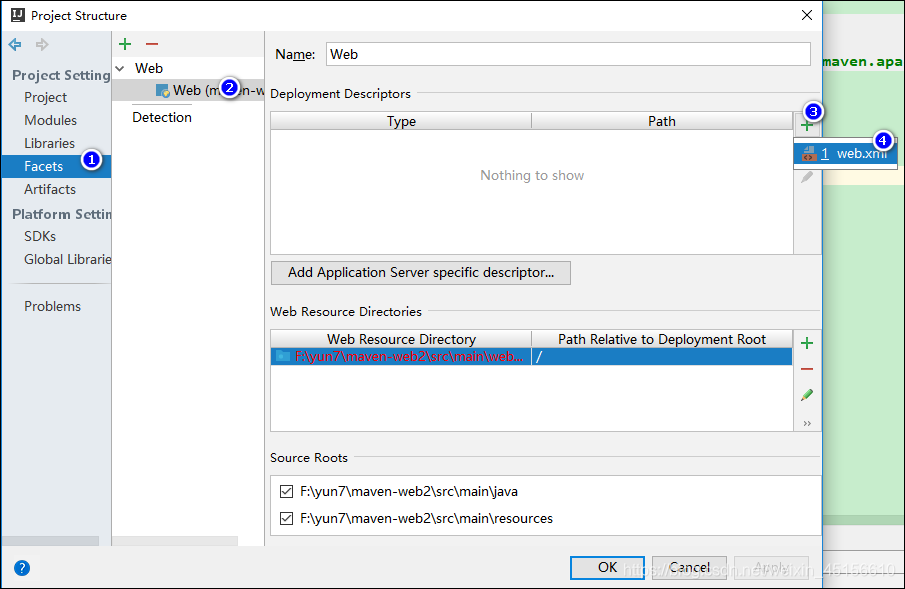Viewport: 905px width, 589px height.
Task: Click the Type column header
Action: click(401, 121)
